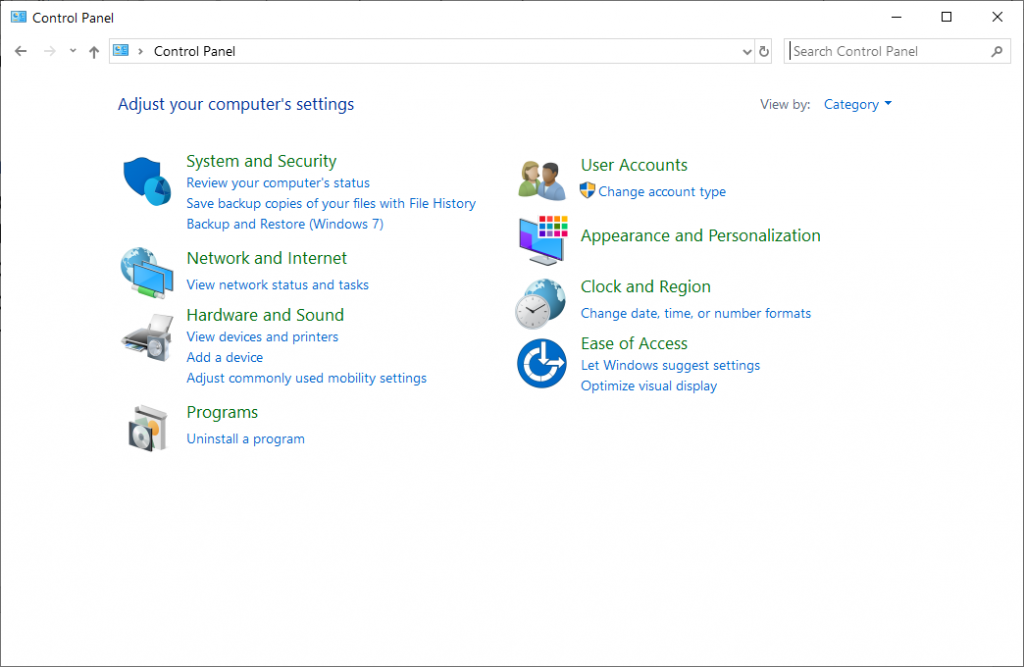The width and height of the screenshot is (1024, 667).
Task: Click View network status and tasks
Action: [x=277, y=284]
